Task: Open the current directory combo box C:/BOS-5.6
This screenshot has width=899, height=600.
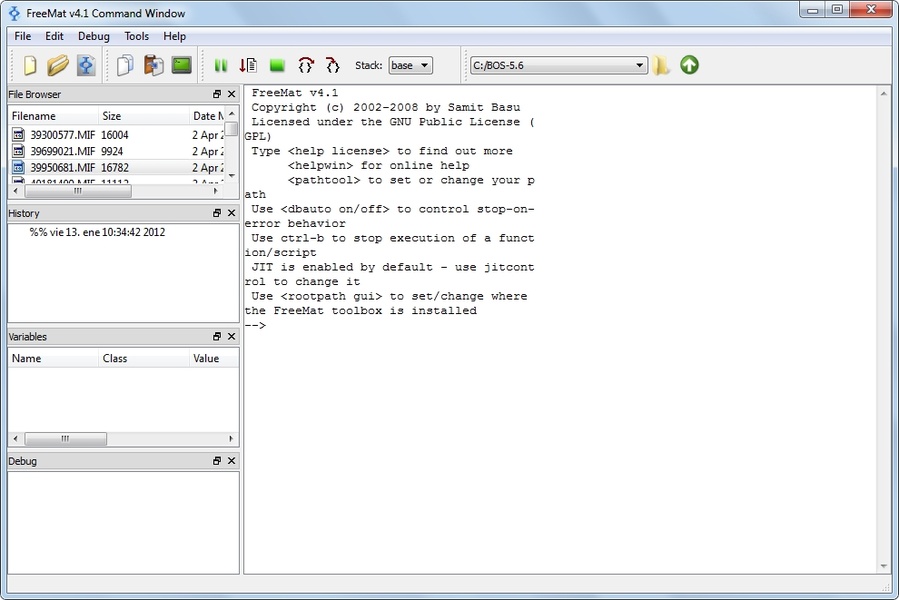Action: 559,65
